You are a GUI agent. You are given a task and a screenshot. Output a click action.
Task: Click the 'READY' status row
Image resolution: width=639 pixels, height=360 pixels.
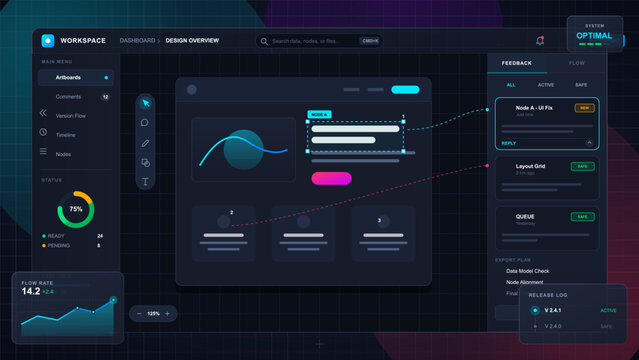pyautogui.click(x=73, y=236)
